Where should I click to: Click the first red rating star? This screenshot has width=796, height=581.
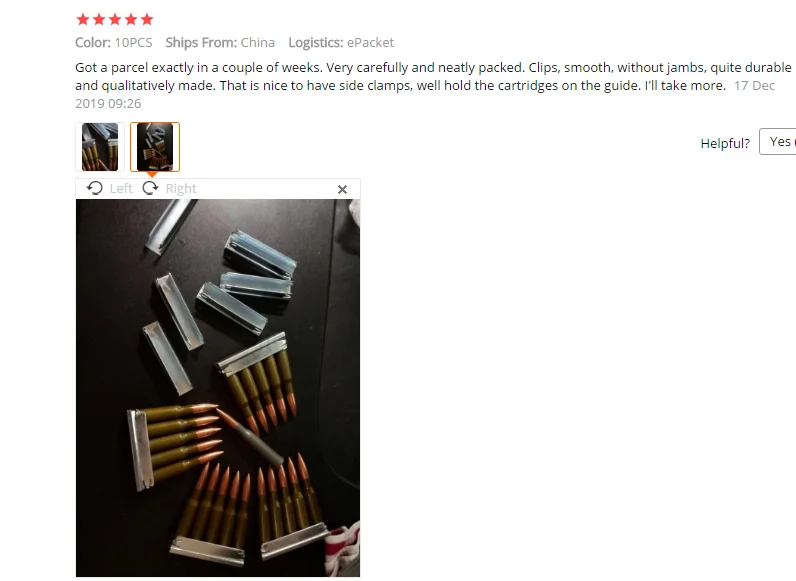pyautogui.click(x=83, y=19)
